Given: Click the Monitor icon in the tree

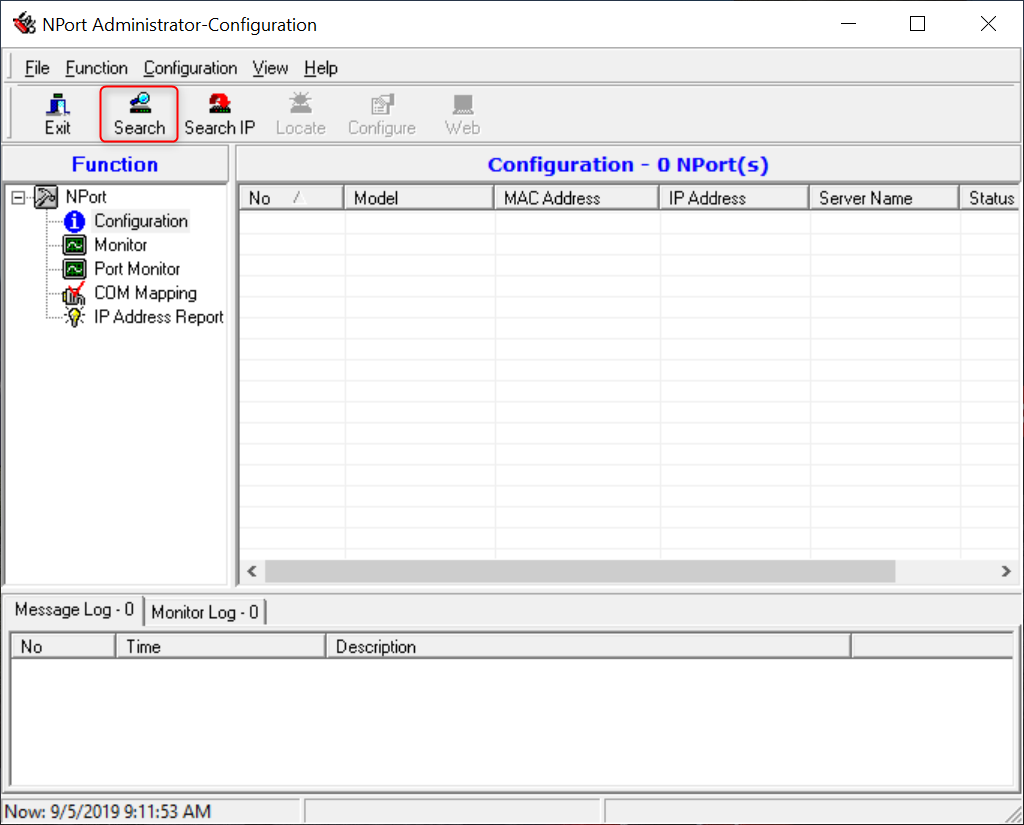Looking at the screenshot, I should [x=74, y=246].
